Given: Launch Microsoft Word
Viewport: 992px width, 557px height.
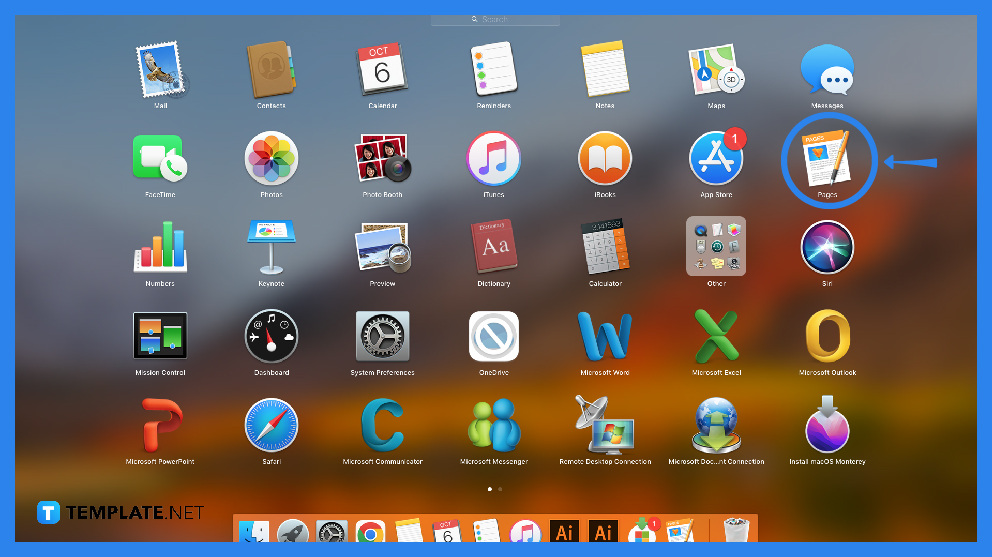Looking at the screenshot, I should [605, 336].
